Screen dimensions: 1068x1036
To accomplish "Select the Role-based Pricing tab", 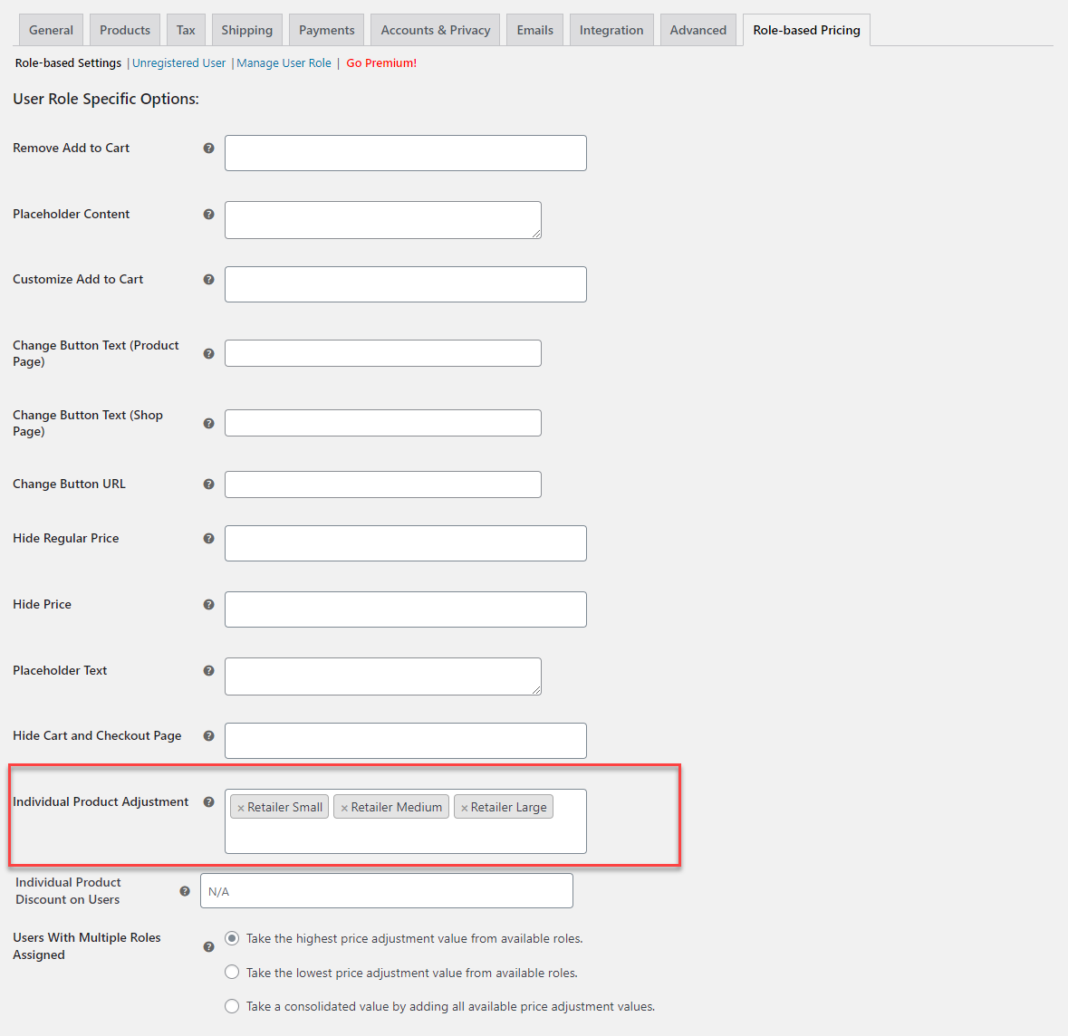I will (x=806, y=30).
